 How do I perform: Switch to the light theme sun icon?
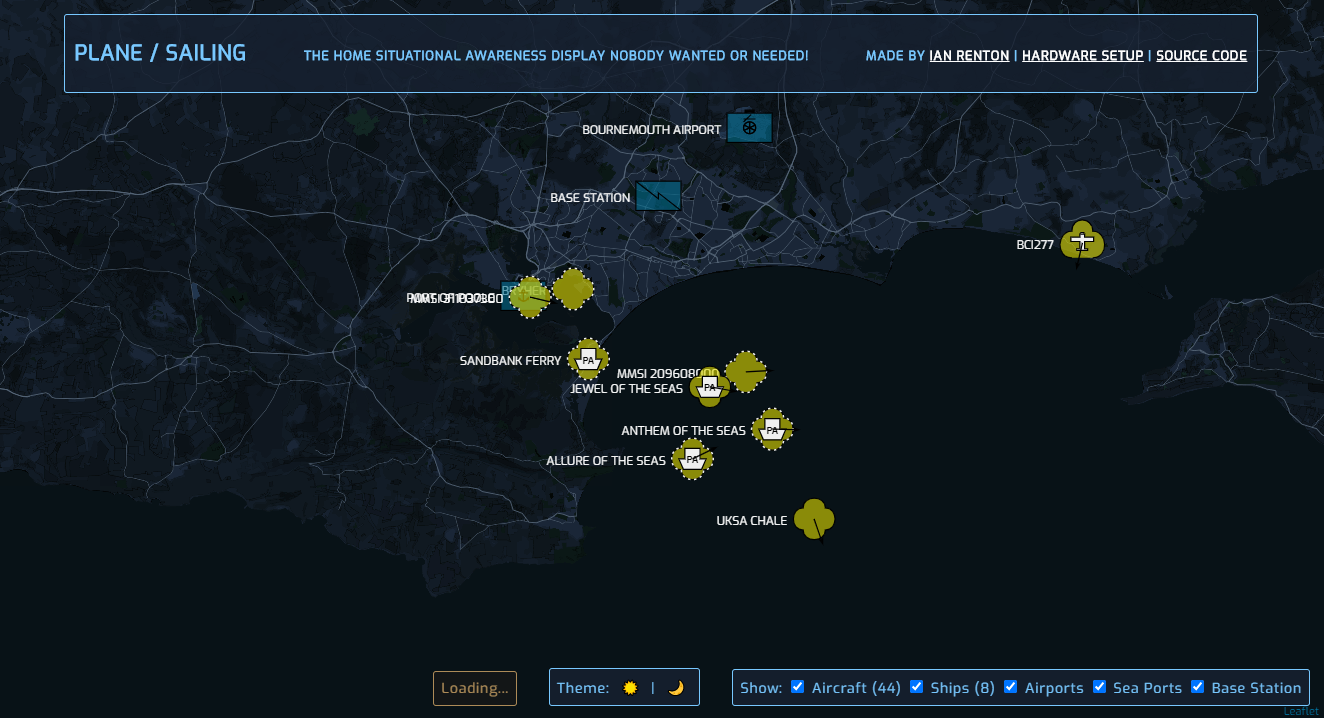pos(630,688)
